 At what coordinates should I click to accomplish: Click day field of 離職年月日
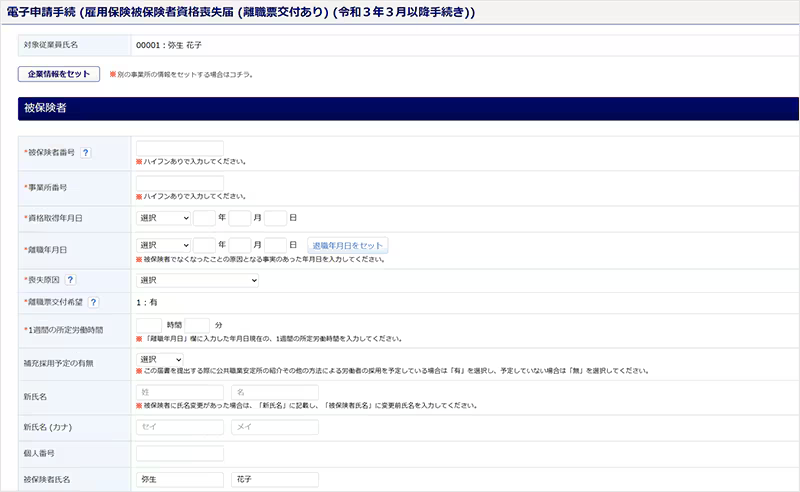[x=276, y=245]
